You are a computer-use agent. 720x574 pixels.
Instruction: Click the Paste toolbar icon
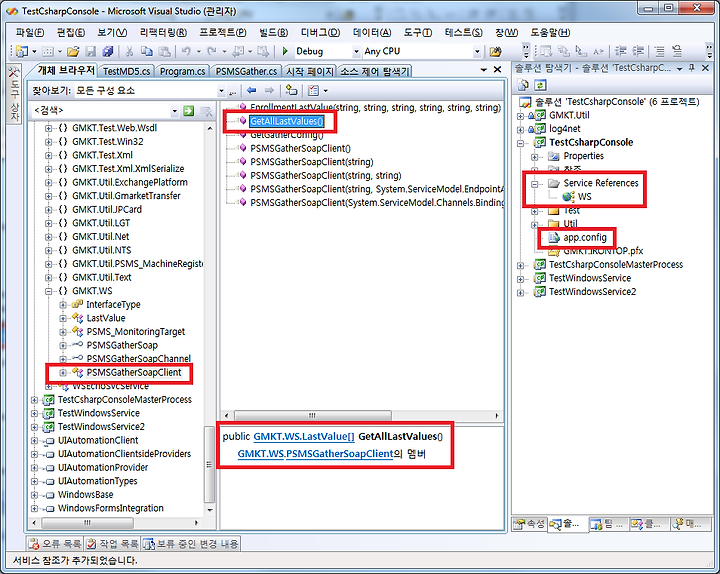164,51
